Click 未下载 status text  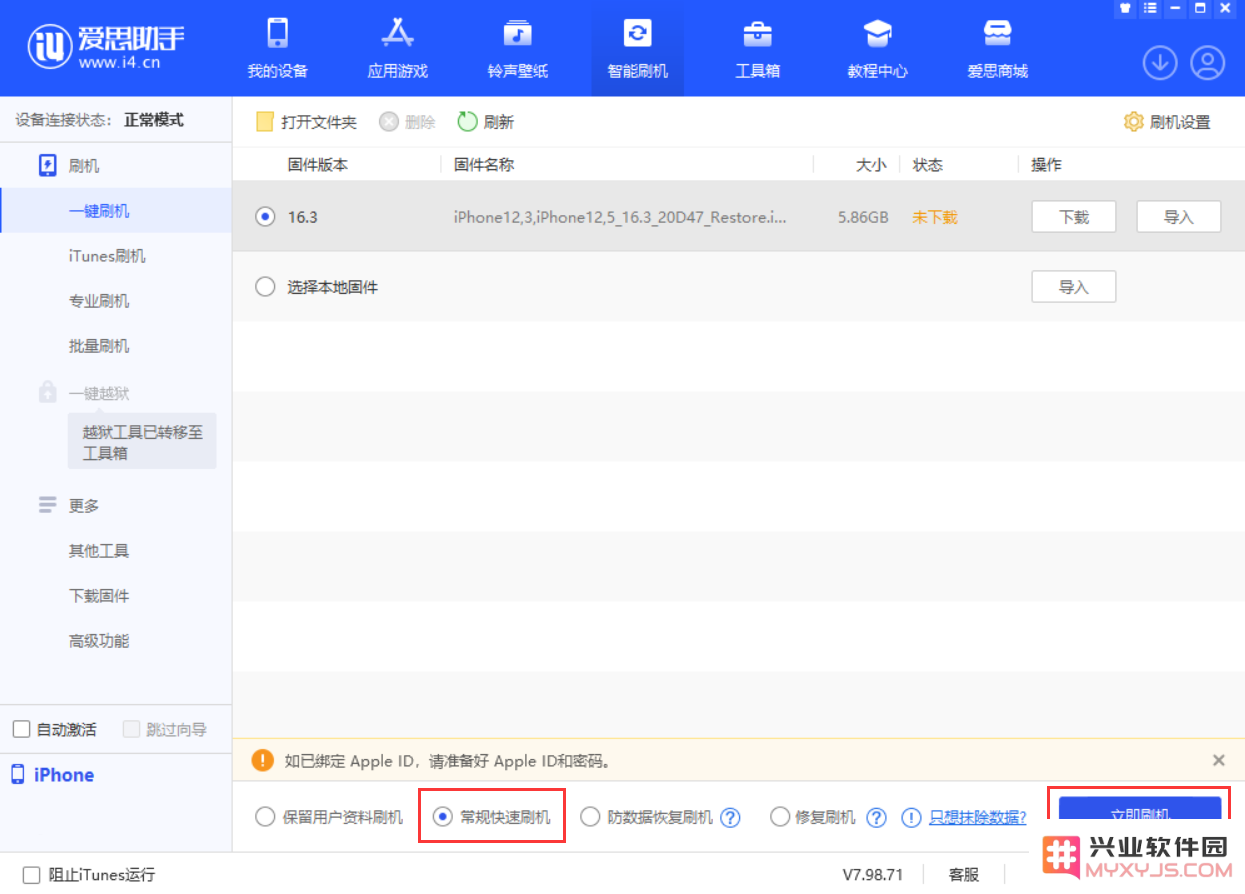coord(935,217)
